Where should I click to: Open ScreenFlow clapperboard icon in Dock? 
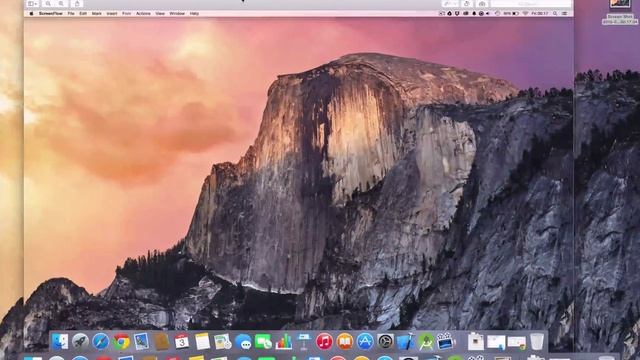click(x=446, y=341)
